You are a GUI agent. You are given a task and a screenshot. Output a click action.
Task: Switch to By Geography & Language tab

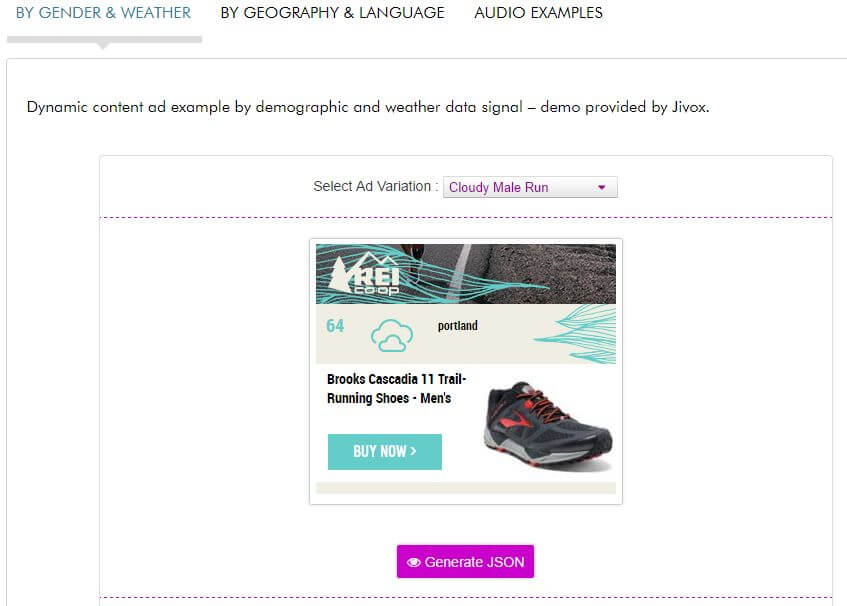click(x=332, y=12)
